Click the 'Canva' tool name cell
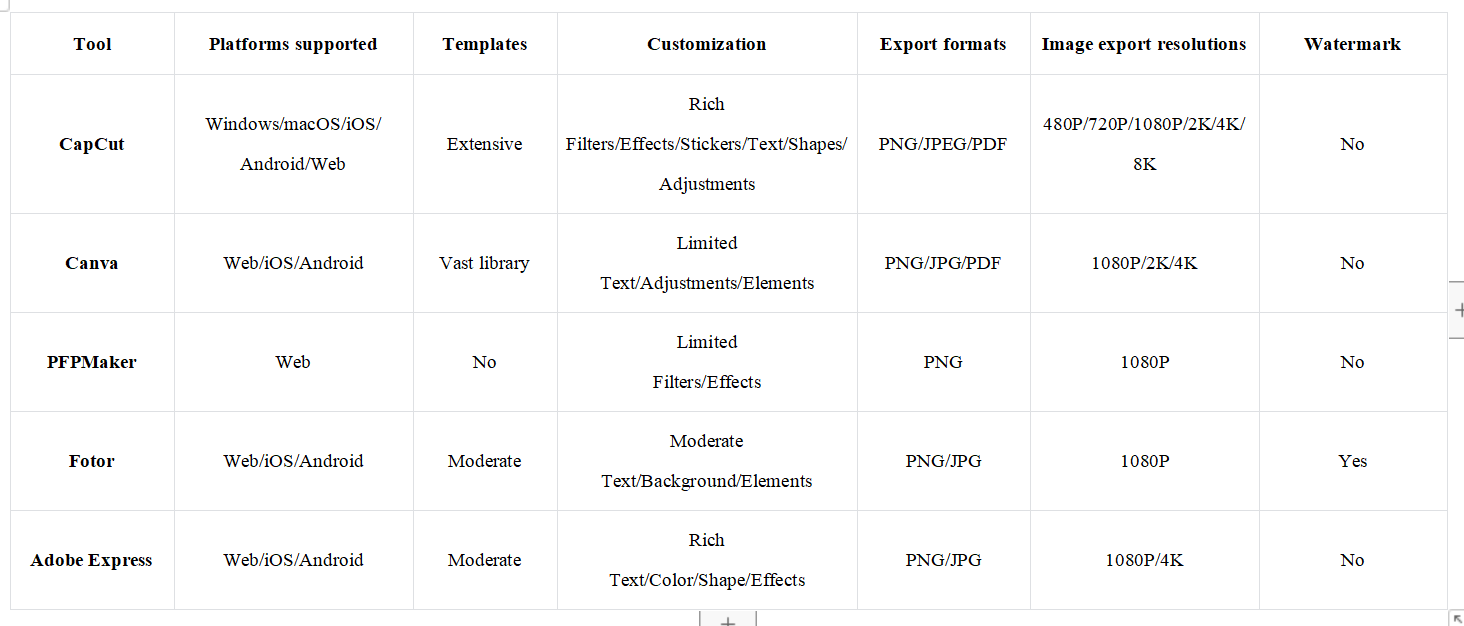1464x626 pixels. point(92,263)
